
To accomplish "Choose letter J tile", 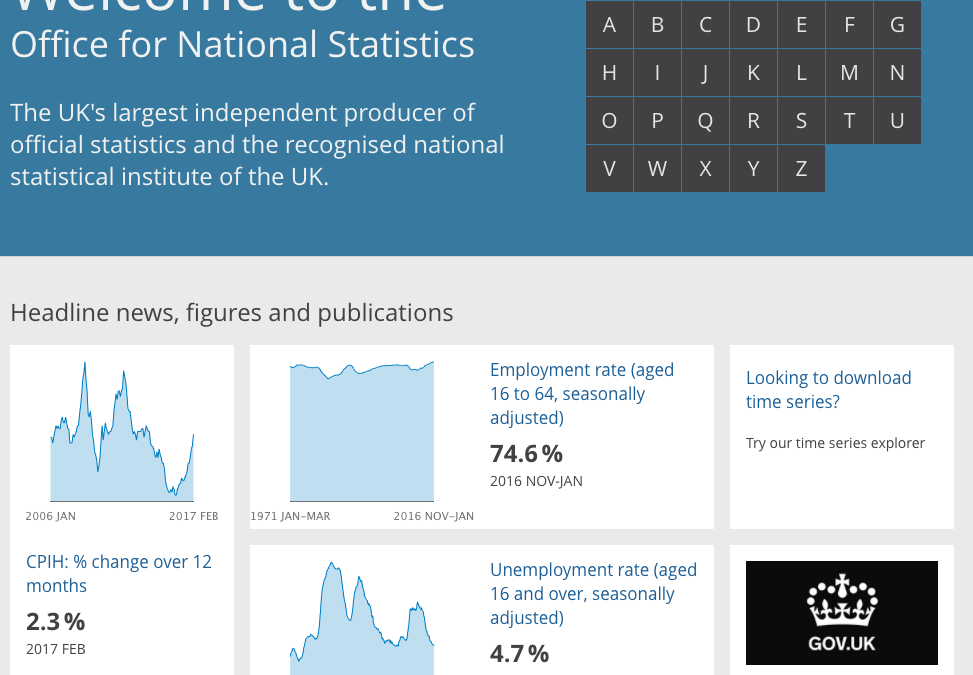I will pyautogui.click(x=706, y=73).
